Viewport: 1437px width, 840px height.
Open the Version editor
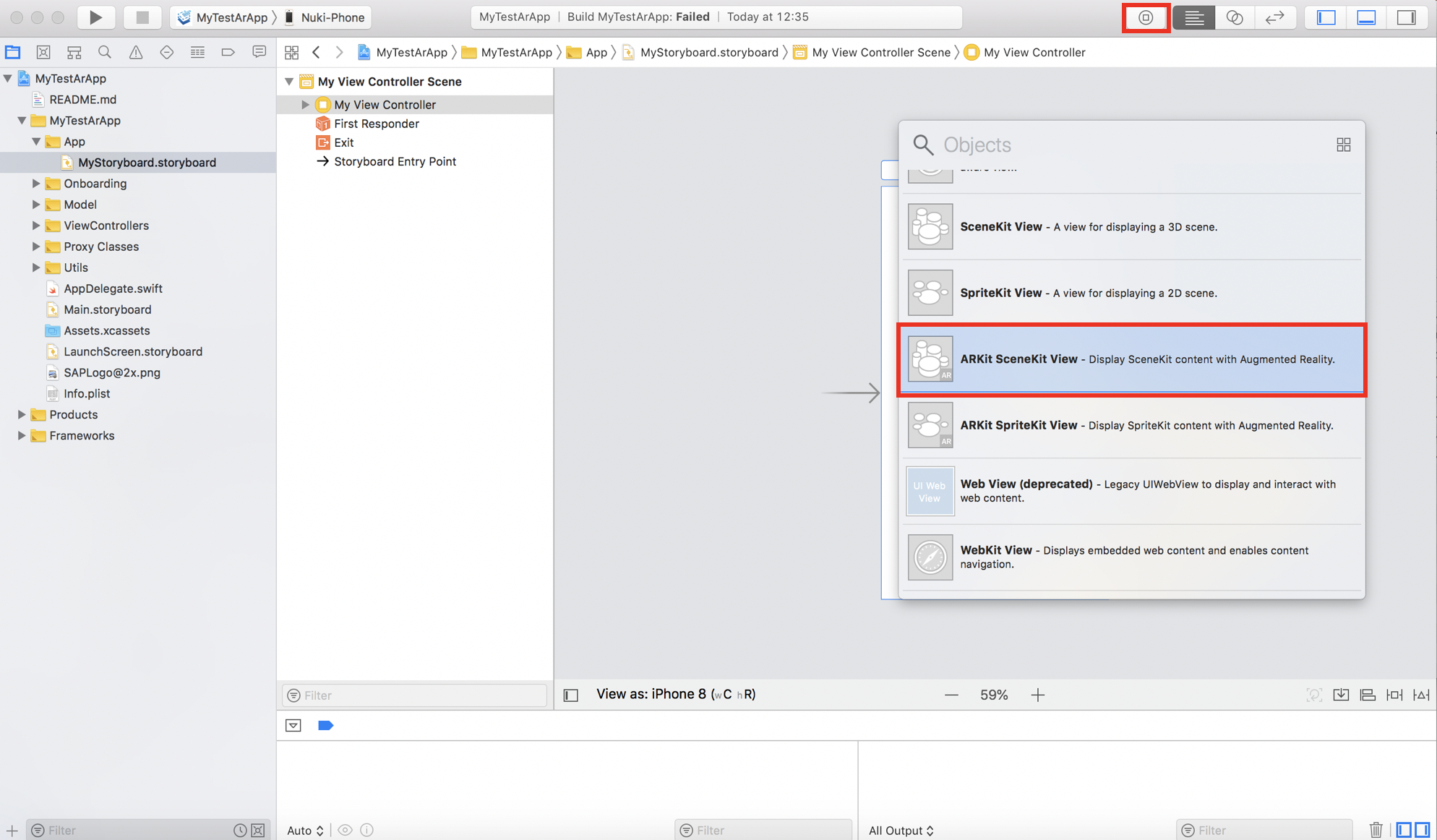[x=1274, y=17]
